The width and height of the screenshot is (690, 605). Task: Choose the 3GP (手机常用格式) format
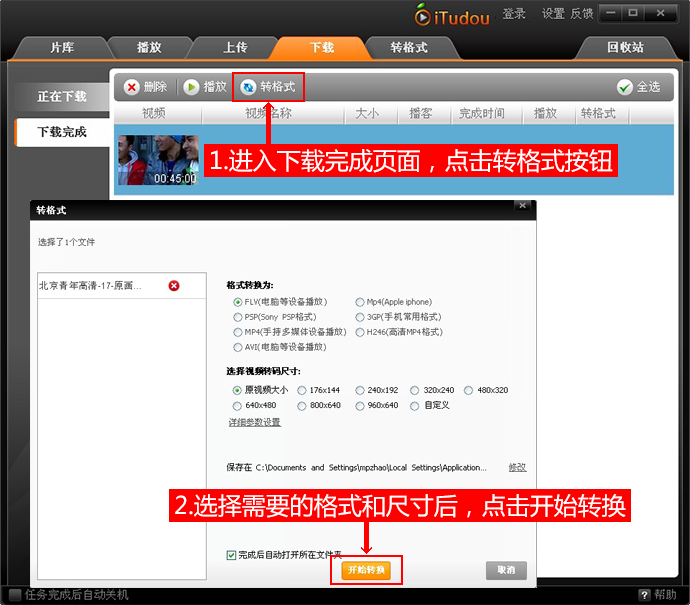(360, 317)
